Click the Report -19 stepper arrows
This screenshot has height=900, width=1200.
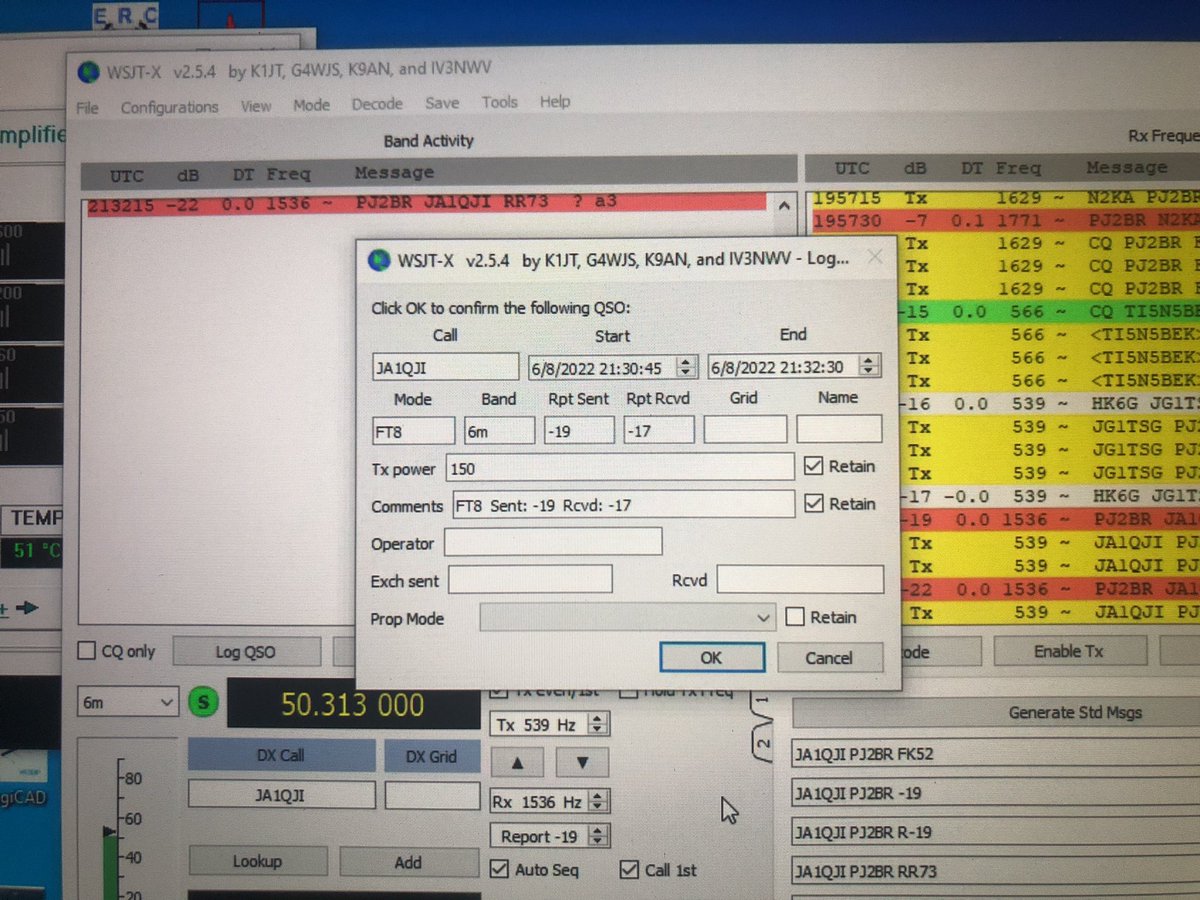click(x=598, y=837)
